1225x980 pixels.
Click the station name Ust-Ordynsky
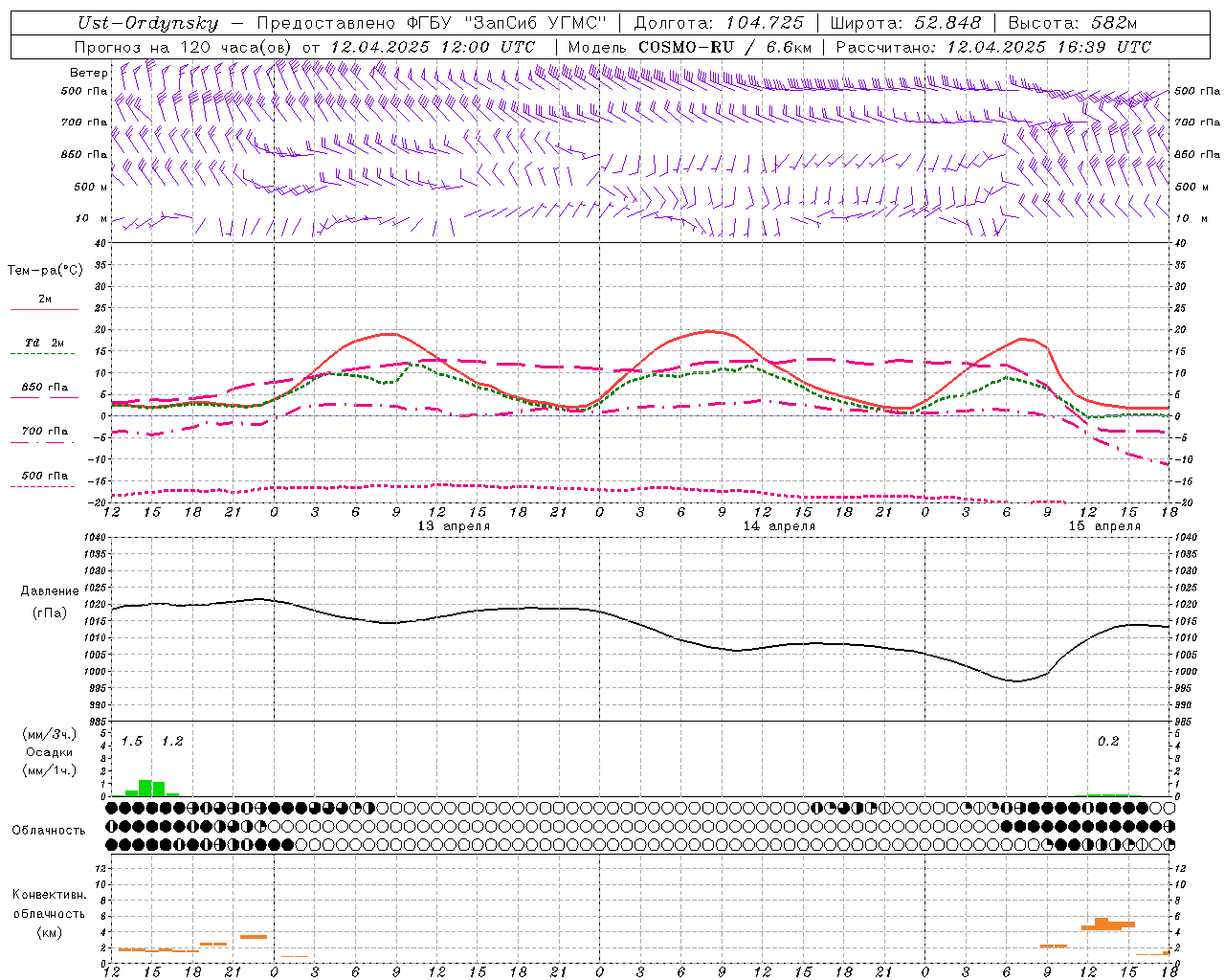[x=147, y=23]
